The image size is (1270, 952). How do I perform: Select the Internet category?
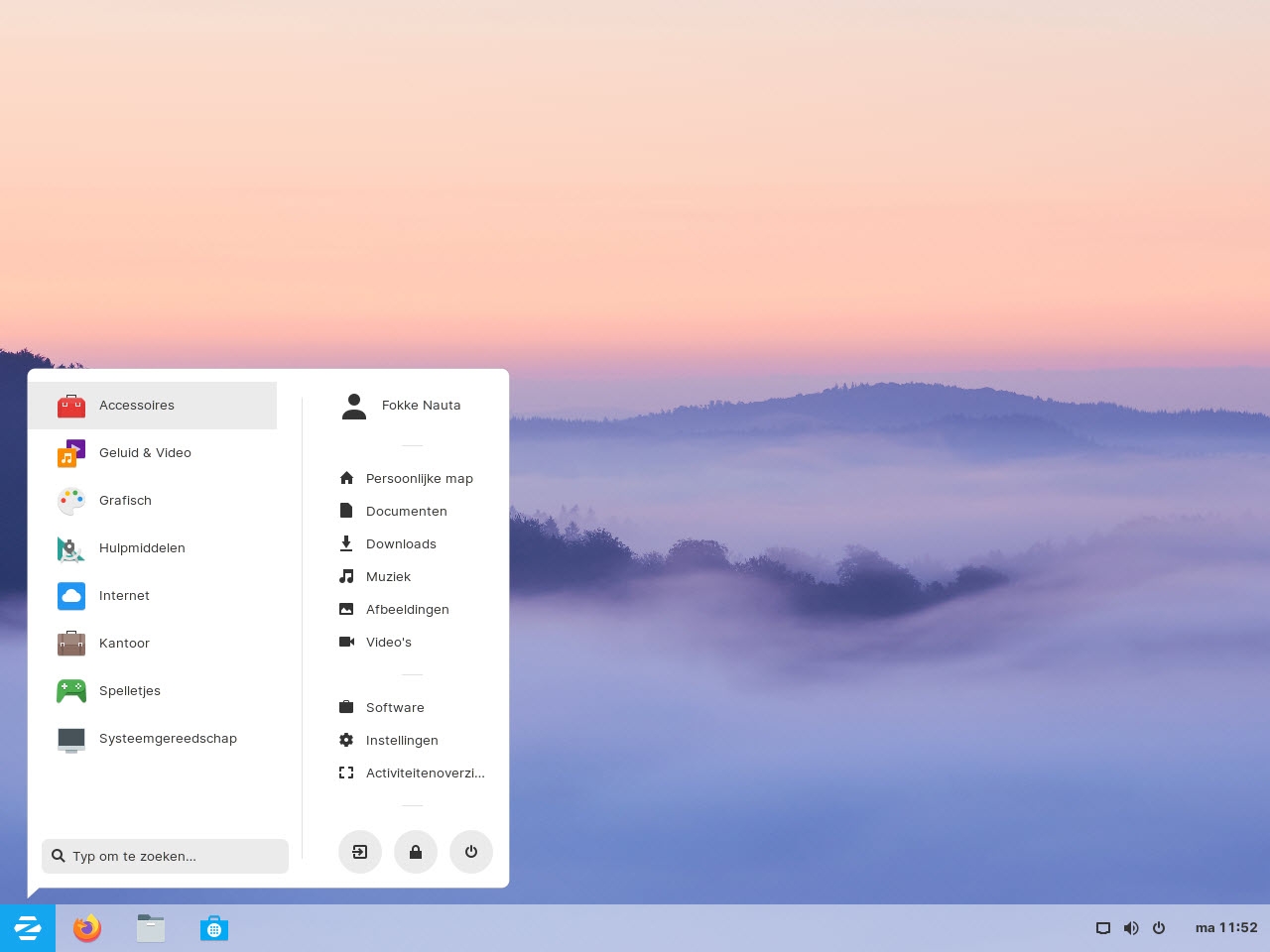(124, 595)
